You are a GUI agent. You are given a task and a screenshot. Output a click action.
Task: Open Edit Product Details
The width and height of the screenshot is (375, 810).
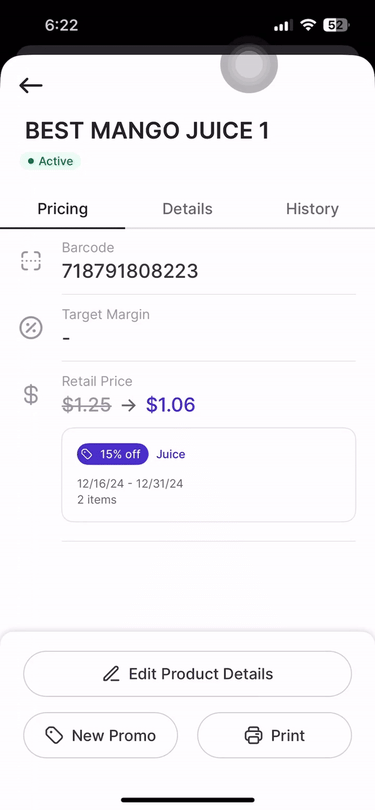pyautogui.click(x=188, y=674)
